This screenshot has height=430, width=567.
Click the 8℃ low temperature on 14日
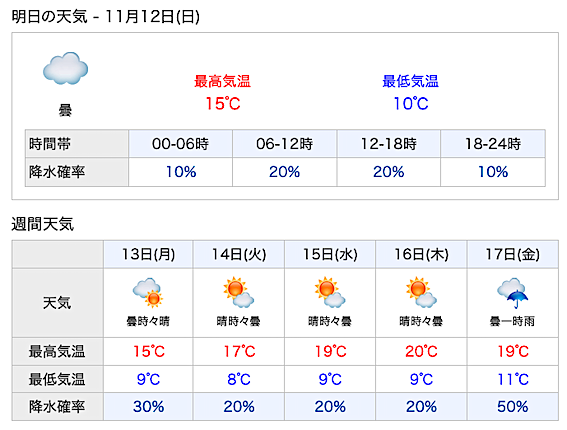point(239,379)
